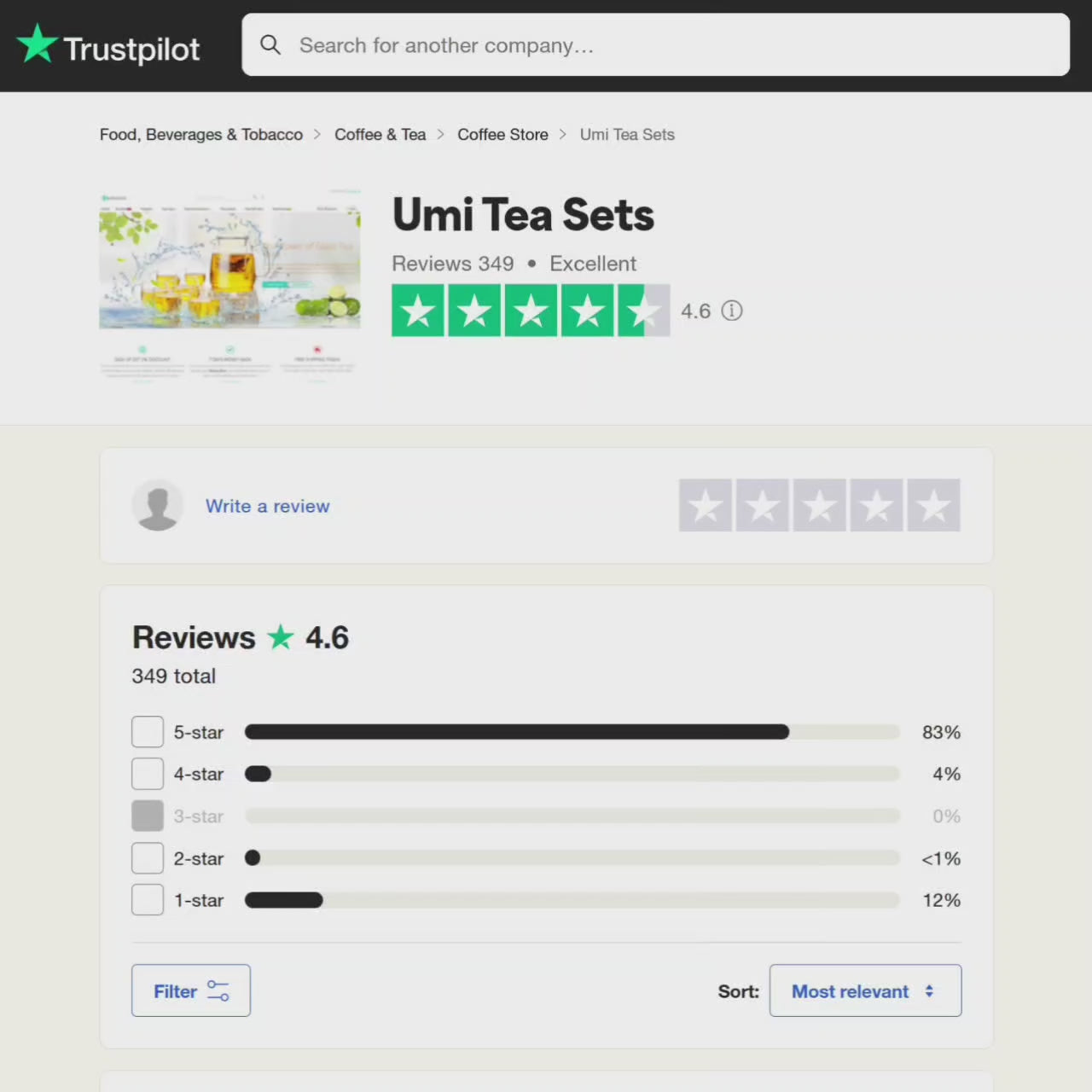The image size is (1092, 1092).
Task: Go to Coffee & Tea breadcrumb
Action: coord(380,135)
